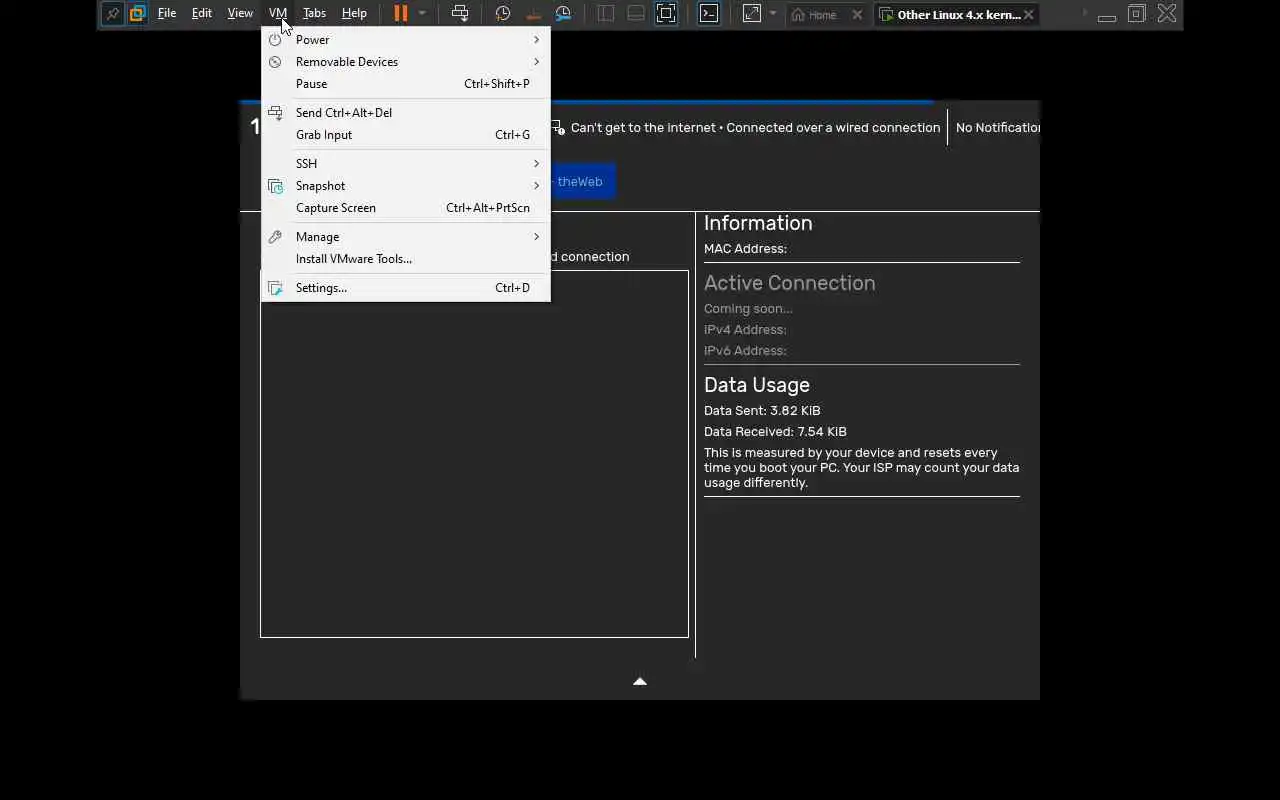1280x800 pixels.
Task: Open the snapshot manager toolbar icon
Action: coord(563,13)
